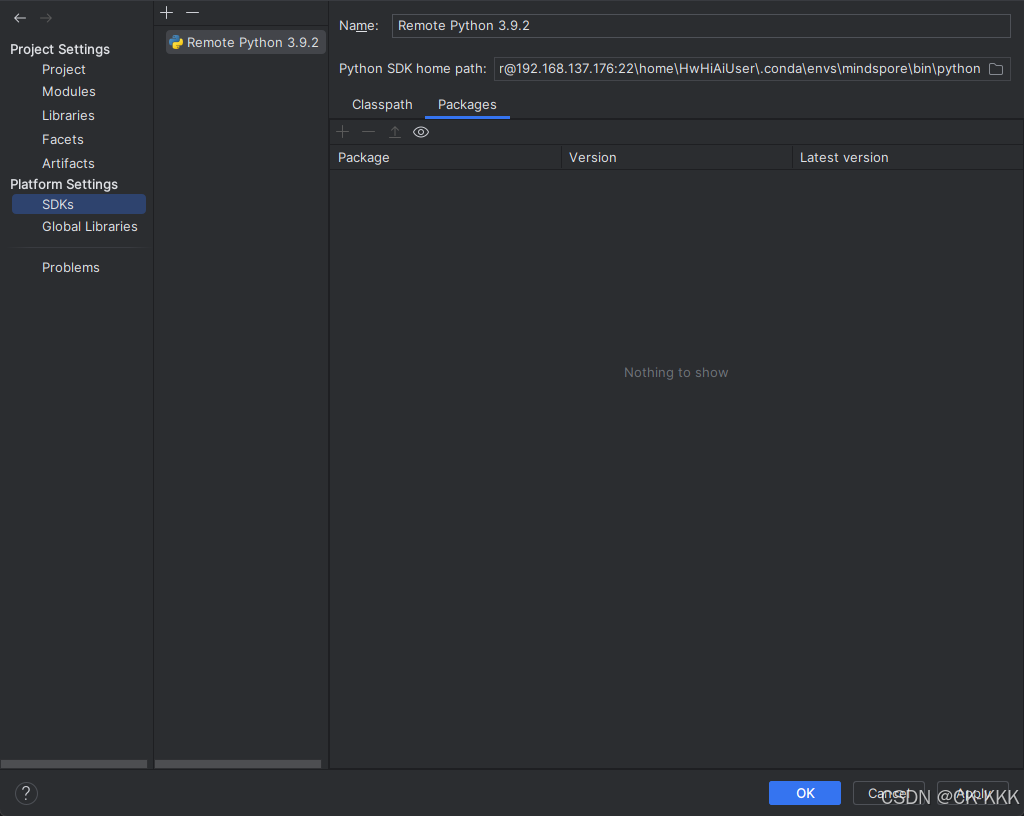The height and width of the screenshot is (816, 1024).
Task: Upgrade package with the up arrow icon
Action: (x=394, y=132)
